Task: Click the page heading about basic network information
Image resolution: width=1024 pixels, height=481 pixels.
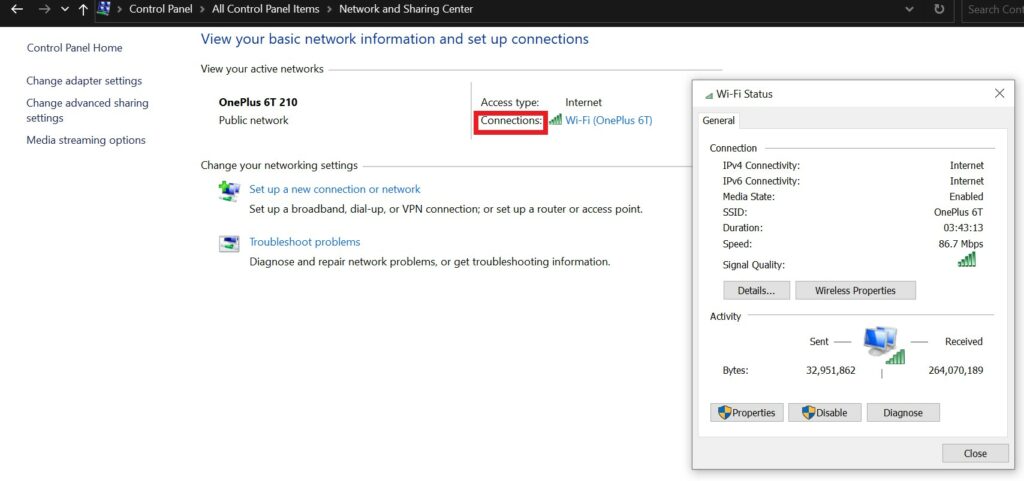Action: (x=394, y=39)
